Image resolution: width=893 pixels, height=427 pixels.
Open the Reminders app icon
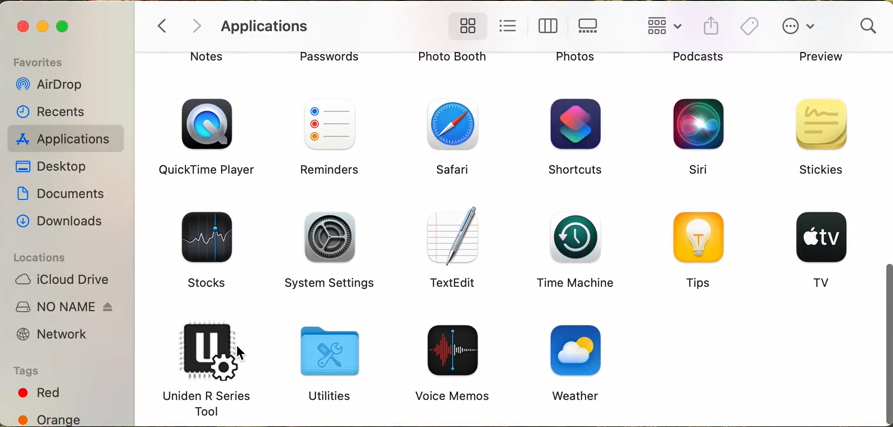[x=330, y=124]
